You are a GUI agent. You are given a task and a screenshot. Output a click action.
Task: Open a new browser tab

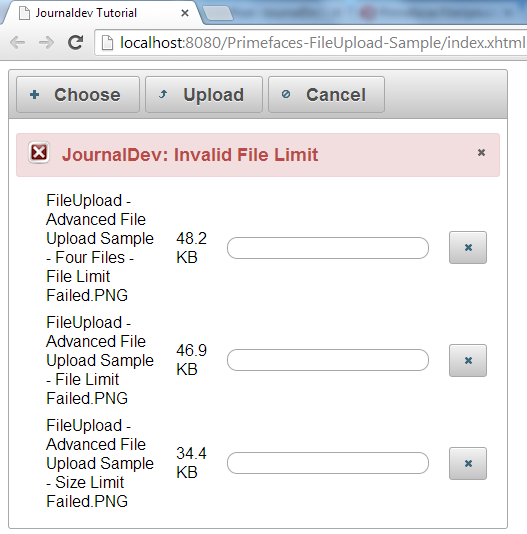pos(218,14)
